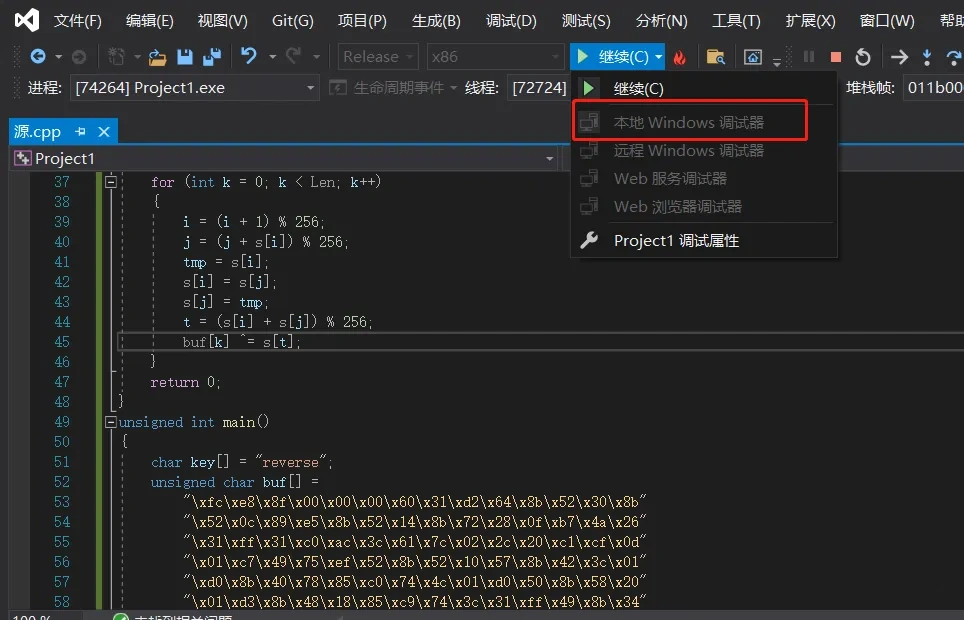This screenshot has height=620, width=964.
Task: Click the diagnostic tools window icon
Action: point(753,57)
